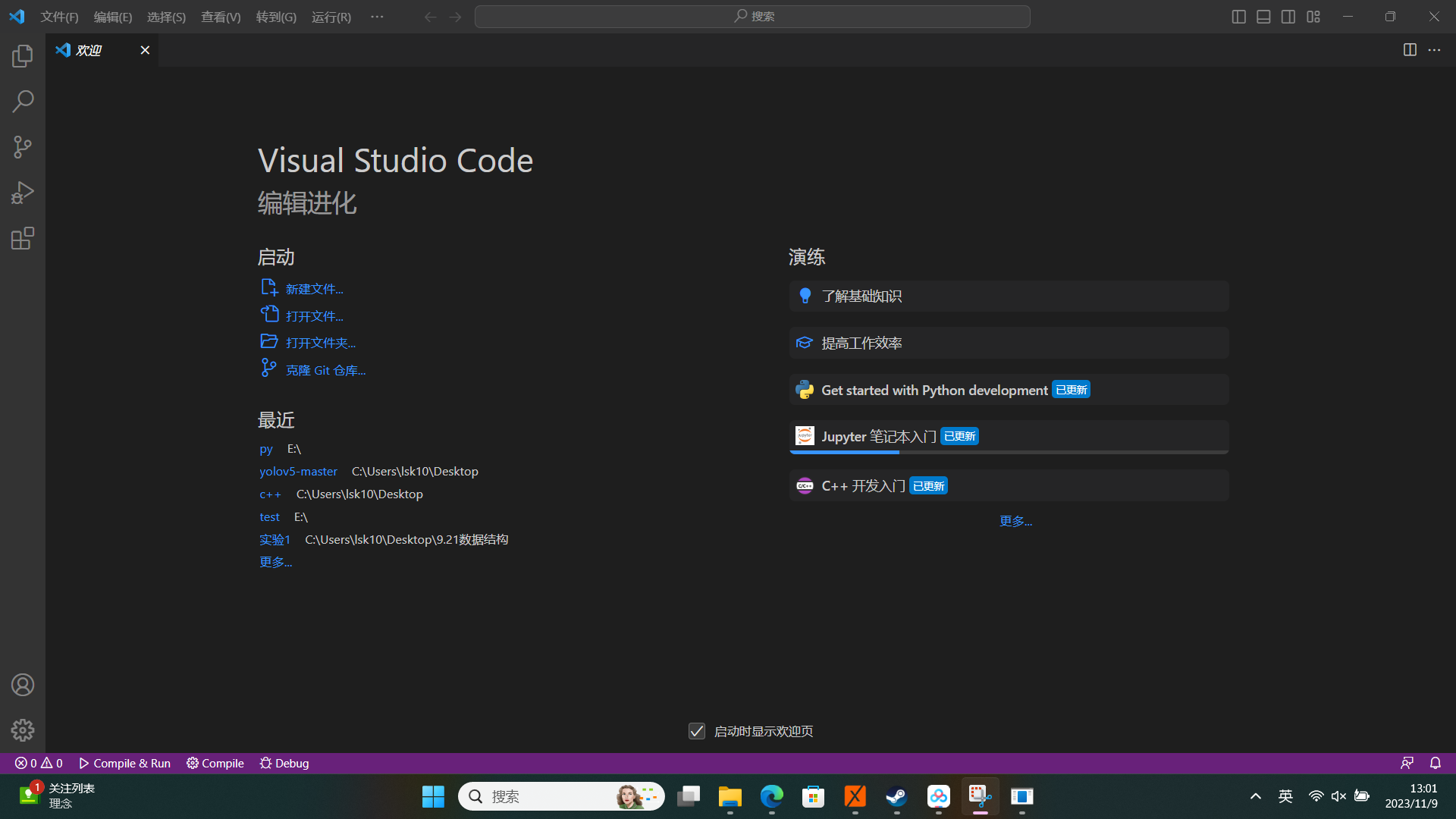The height and width of the screenshot is (819, 1456).
Task: Click 新建文件... link
Action: (314, 289)
